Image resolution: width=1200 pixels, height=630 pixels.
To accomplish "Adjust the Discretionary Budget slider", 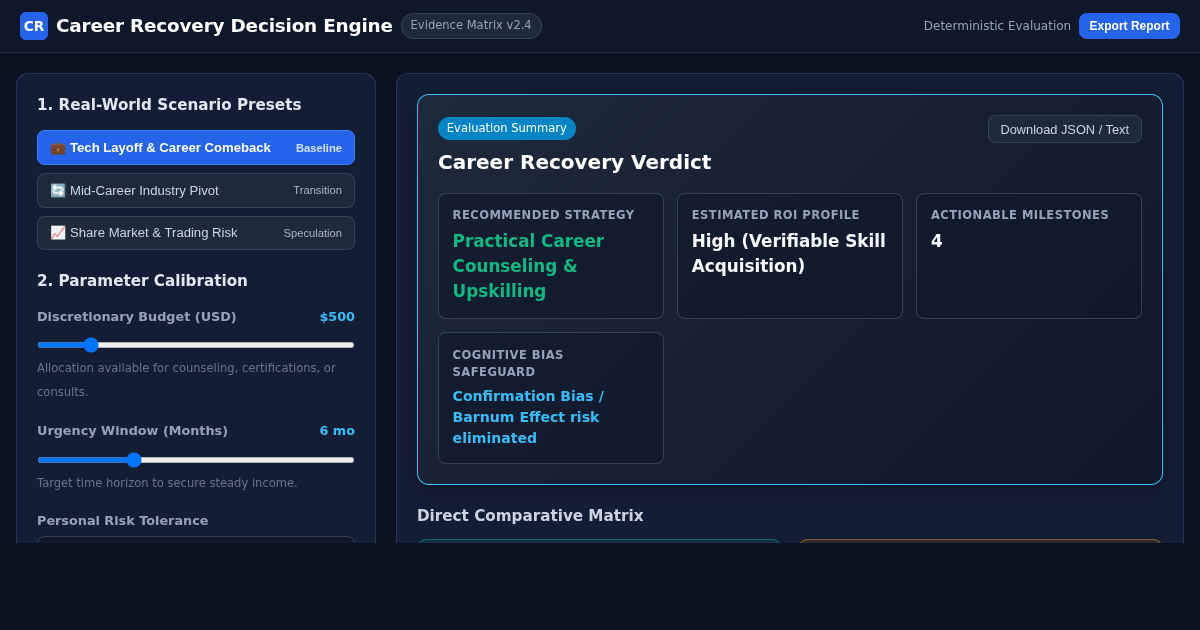I will 196,345.
